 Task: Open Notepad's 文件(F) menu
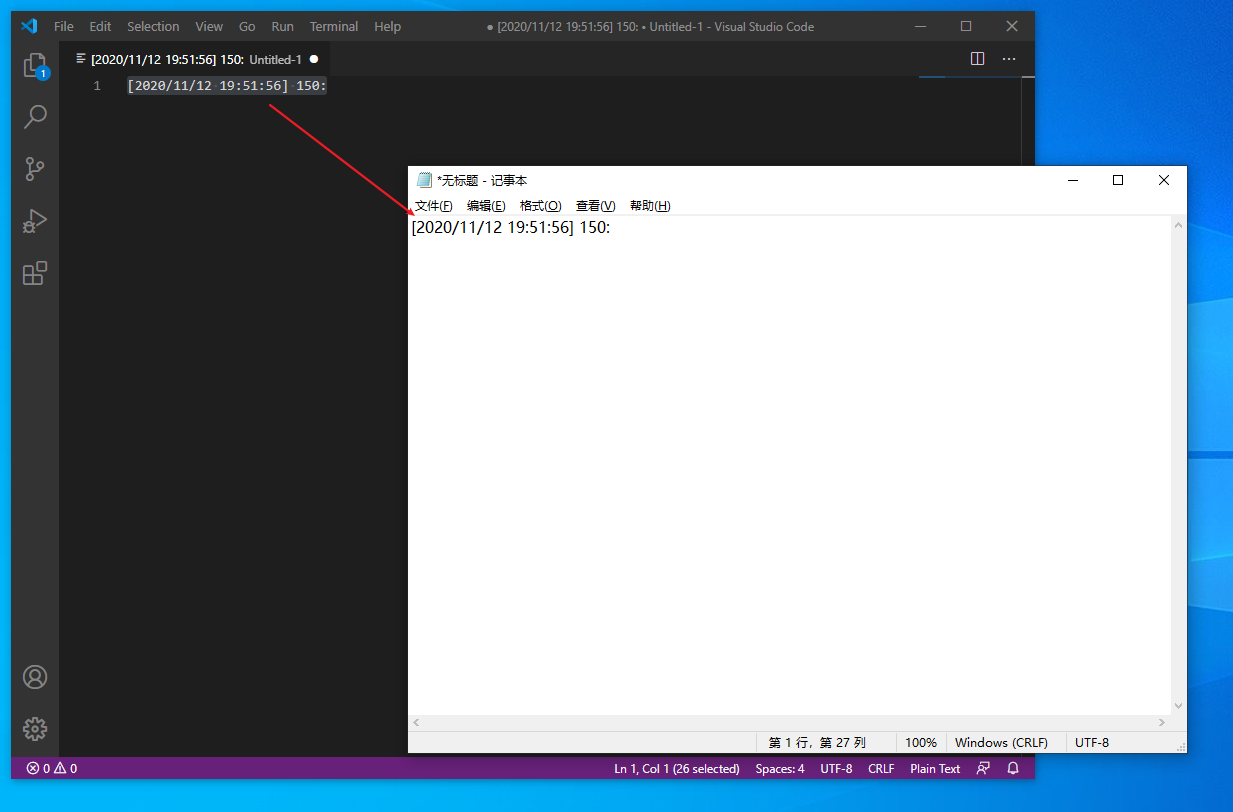[434, 206]
